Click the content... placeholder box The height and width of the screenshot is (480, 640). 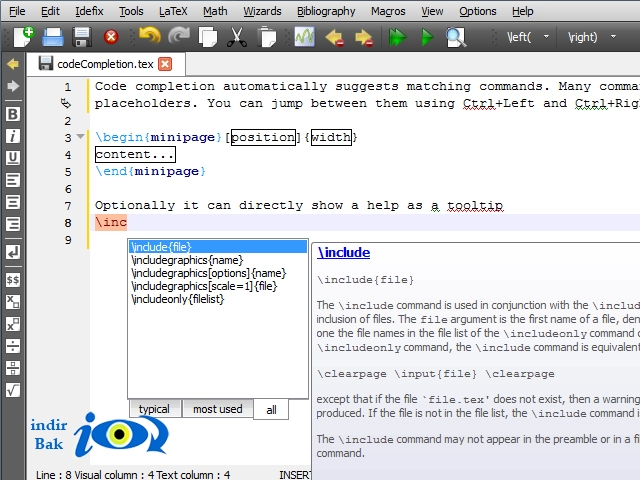135,154
